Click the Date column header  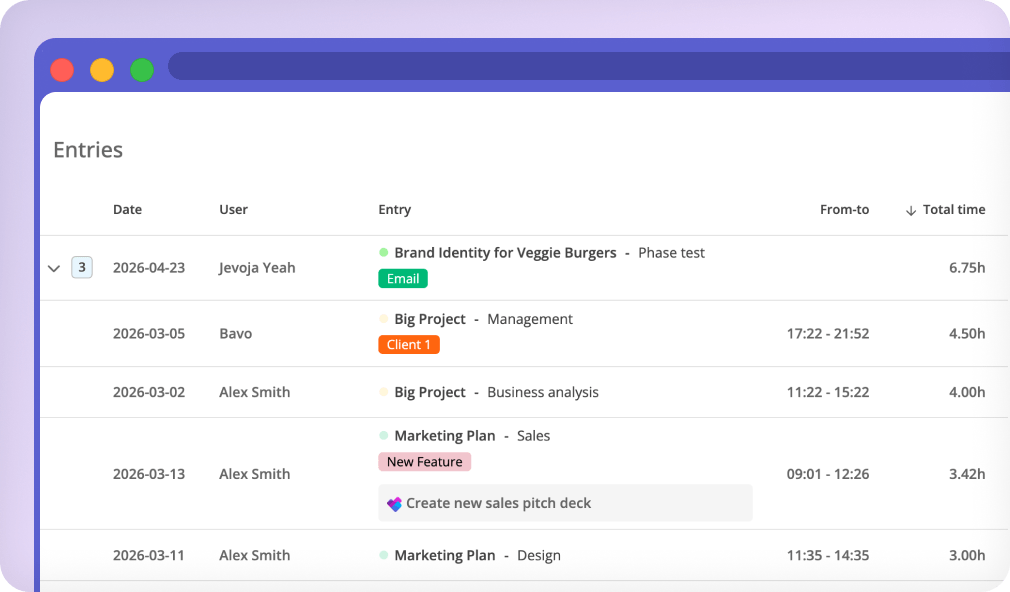coord(128,209)
